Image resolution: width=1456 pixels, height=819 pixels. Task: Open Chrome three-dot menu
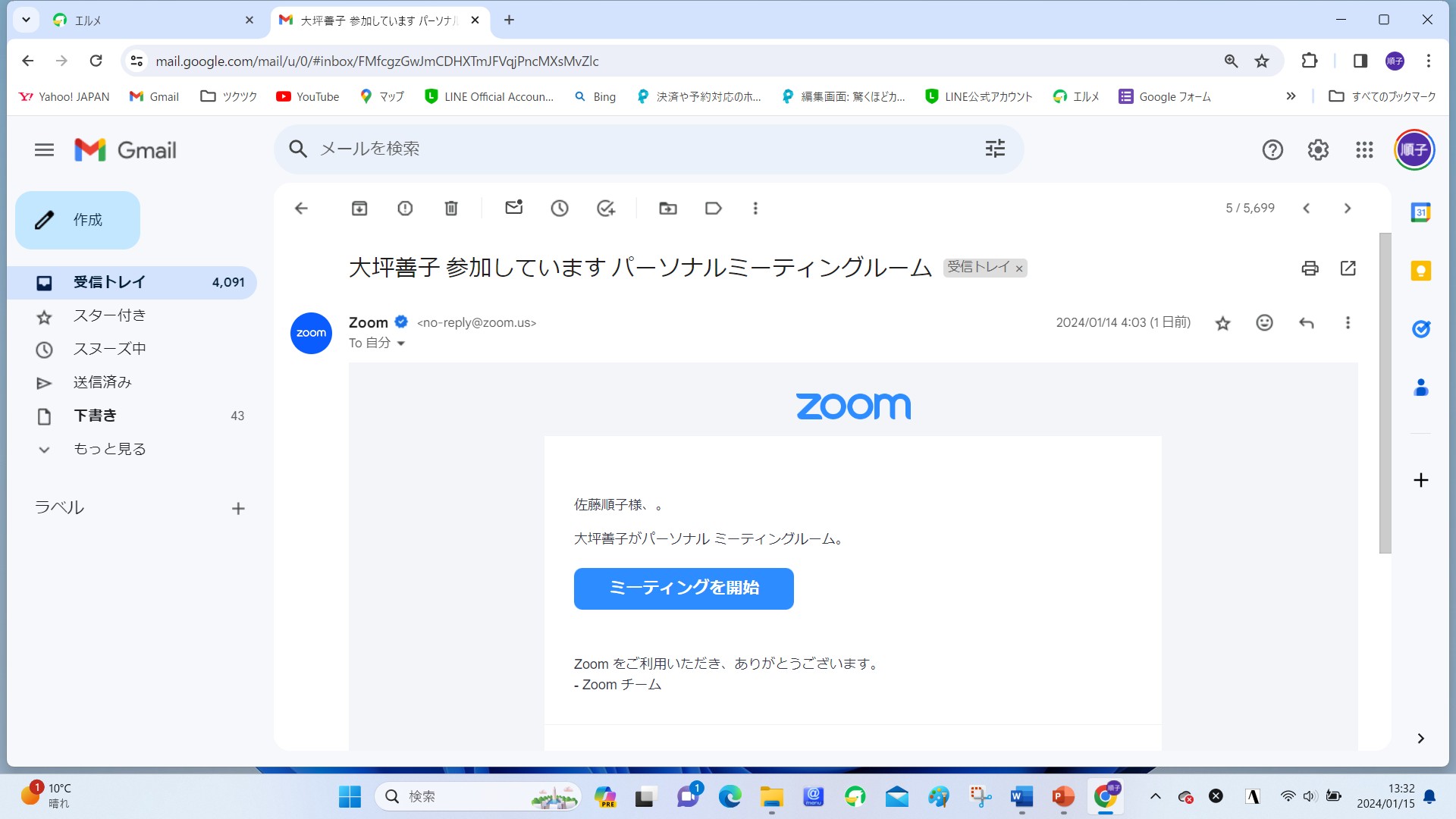[x=1429, y=61]
